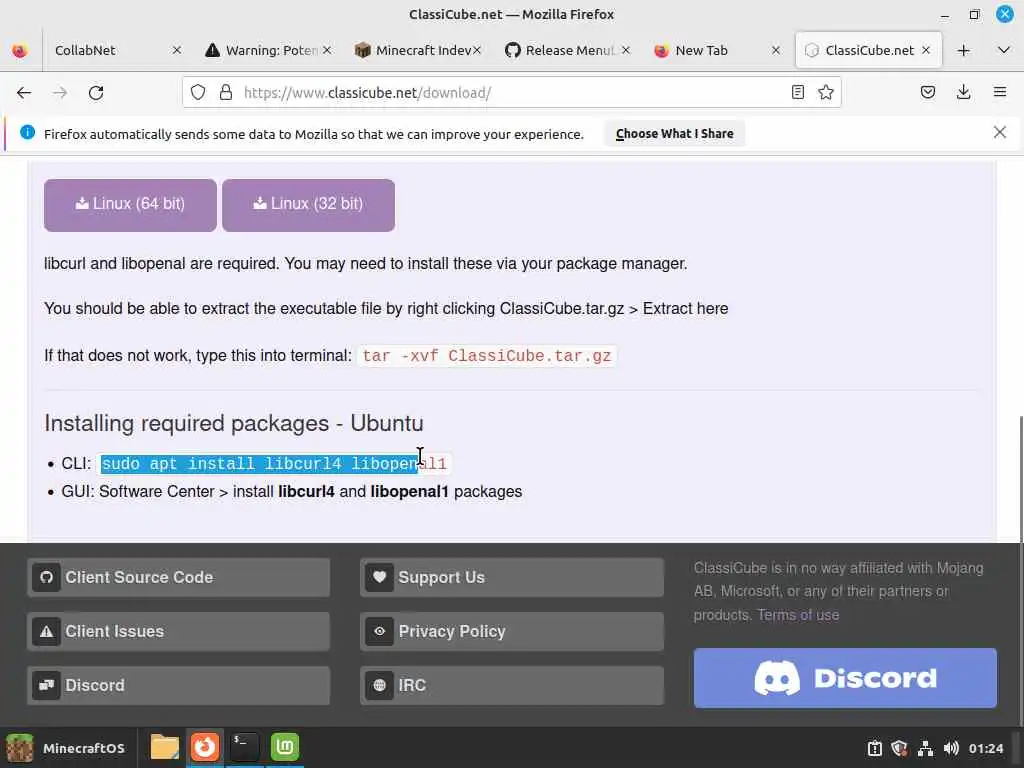The image size is (1024, 768).
Task: Click the URL address bar
Action: (x=509, y=93)
